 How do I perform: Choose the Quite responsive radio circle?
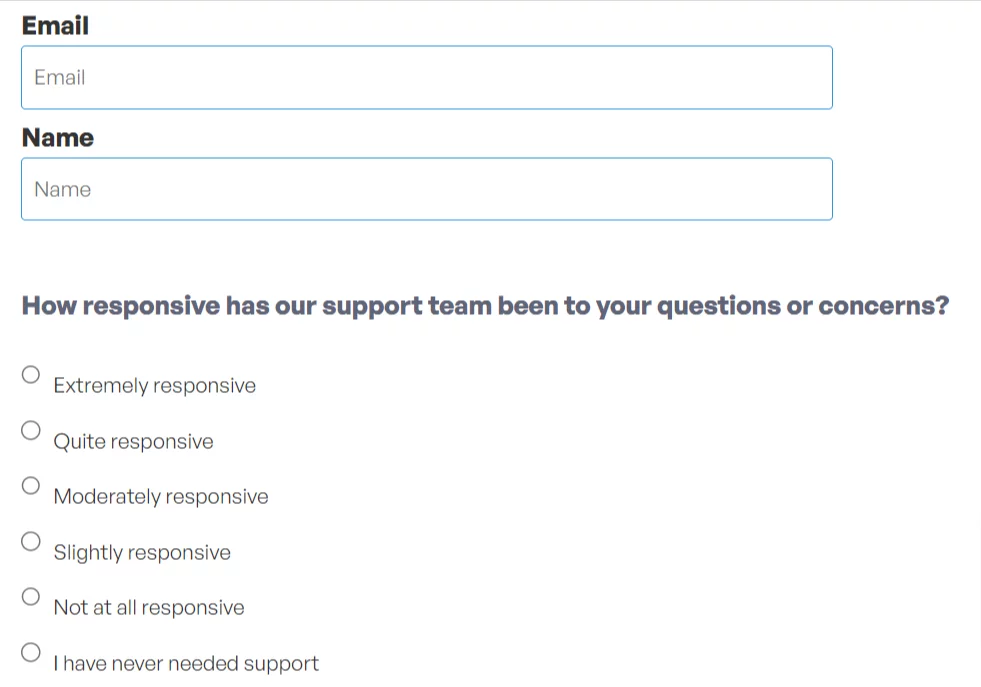[x=32, y=431]
